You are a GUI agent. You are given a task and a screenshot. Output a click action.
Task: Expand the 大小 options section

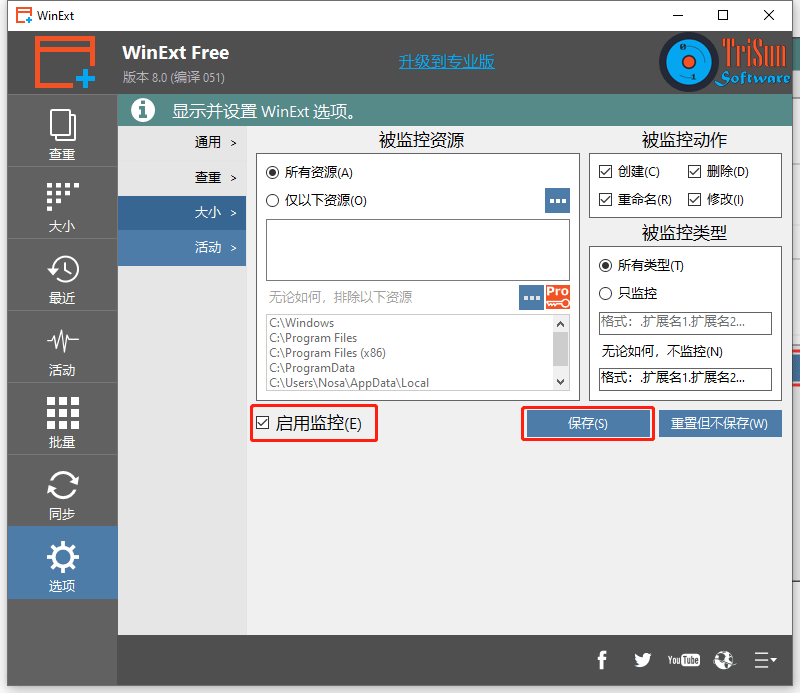click(x=182, y=213)
